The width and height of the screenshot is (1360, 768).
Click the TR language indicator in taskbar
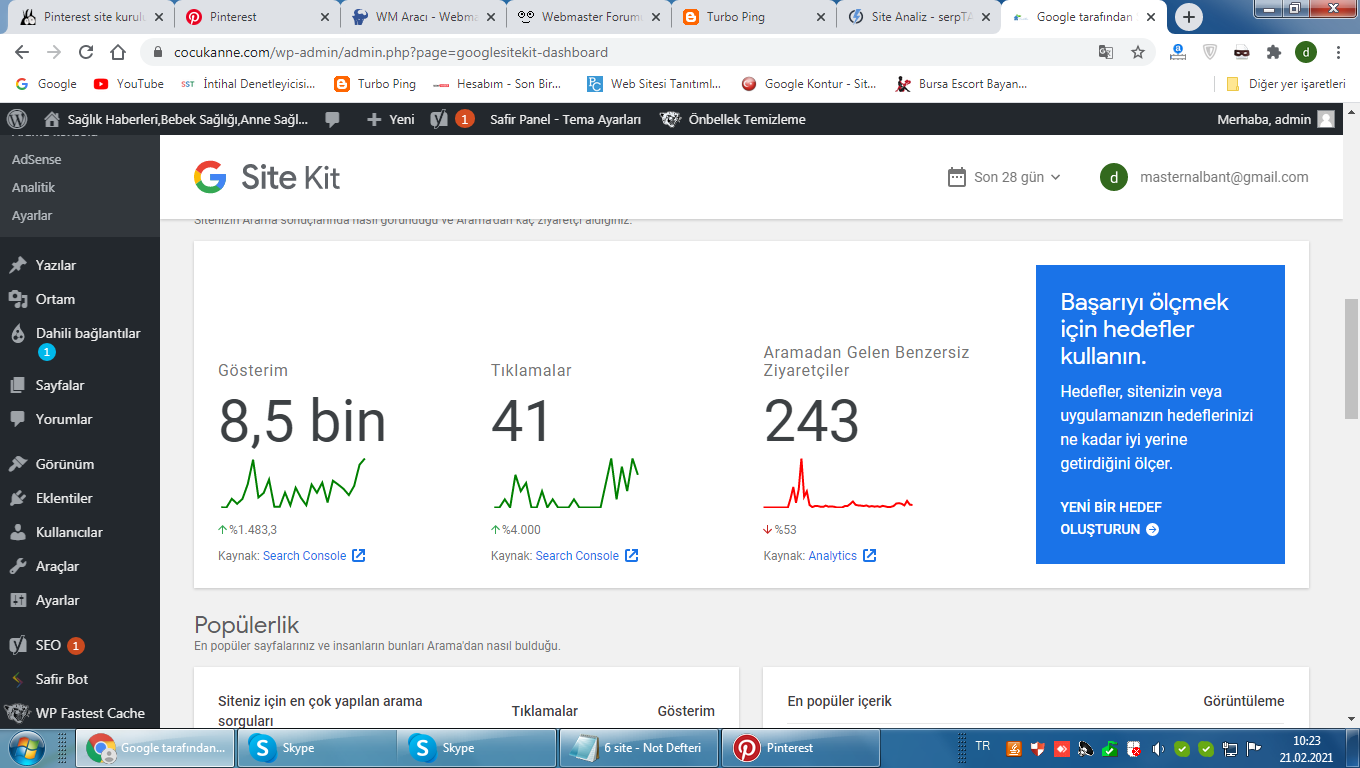click(983, 746)
